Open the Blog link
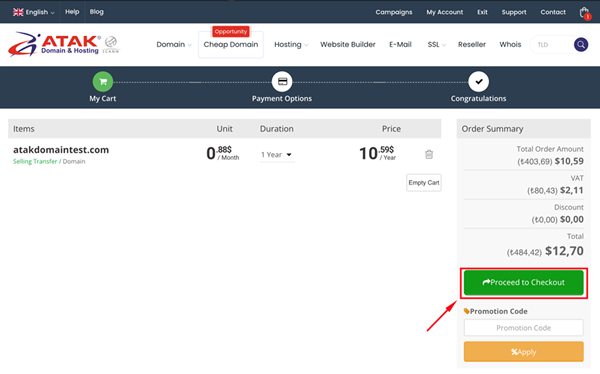This screenshot has height=374, width=600. (96, 12)
